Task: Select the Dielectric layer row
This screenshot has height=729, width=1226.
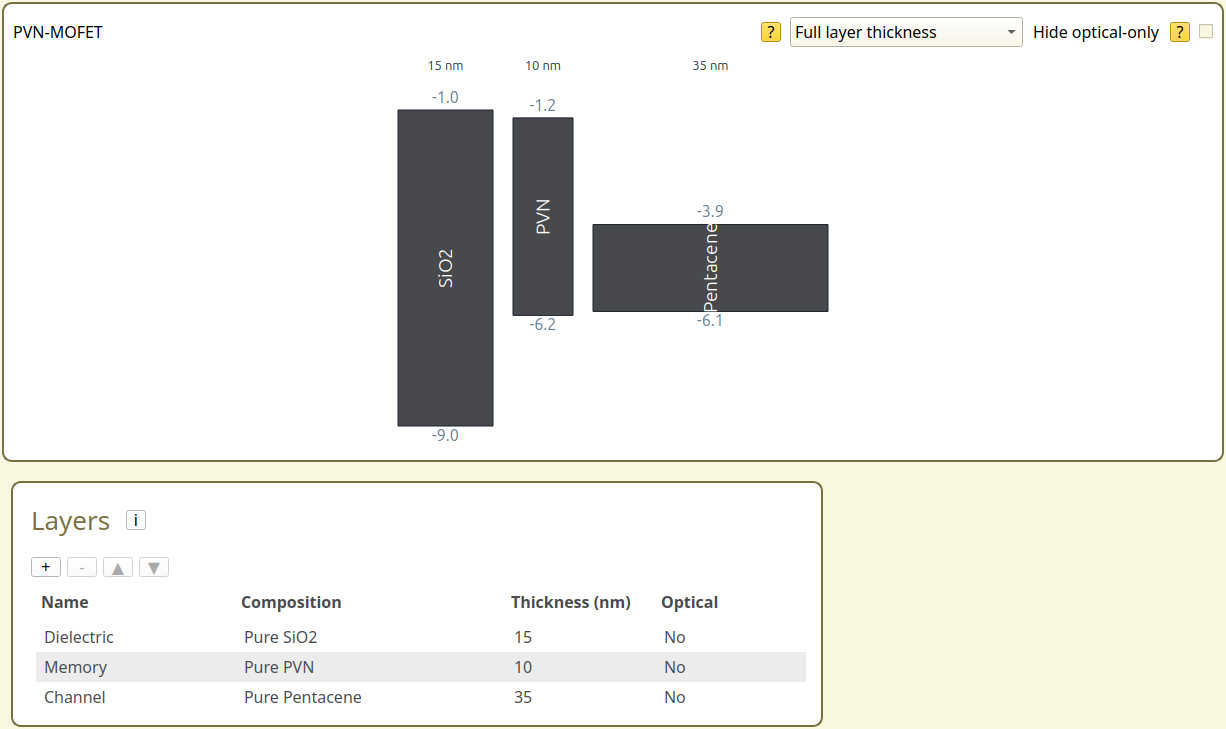Action: click(x=79, y=637)
